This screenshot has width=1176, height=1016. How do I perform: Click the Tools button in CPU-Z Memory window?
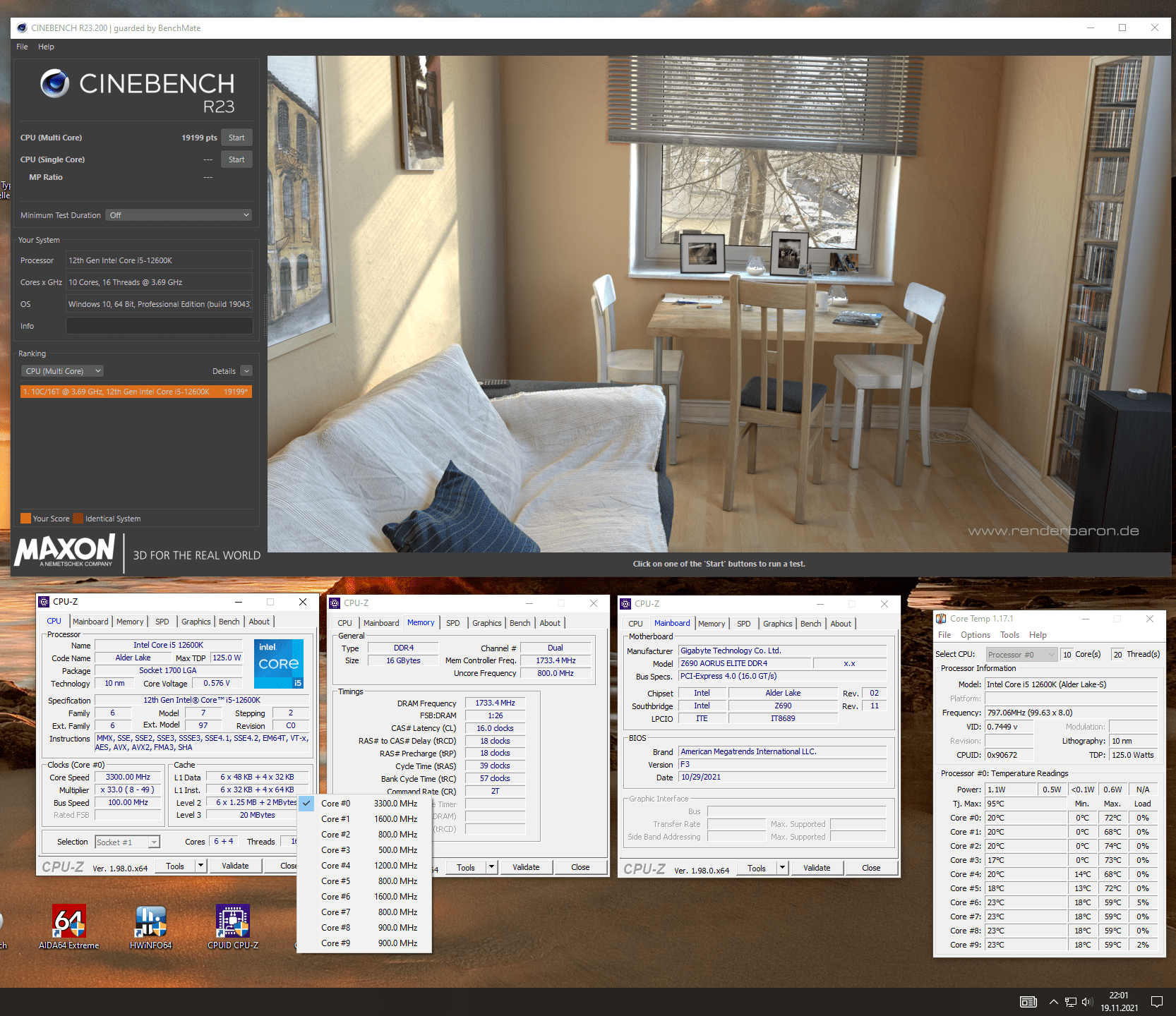tap(466, 867)
